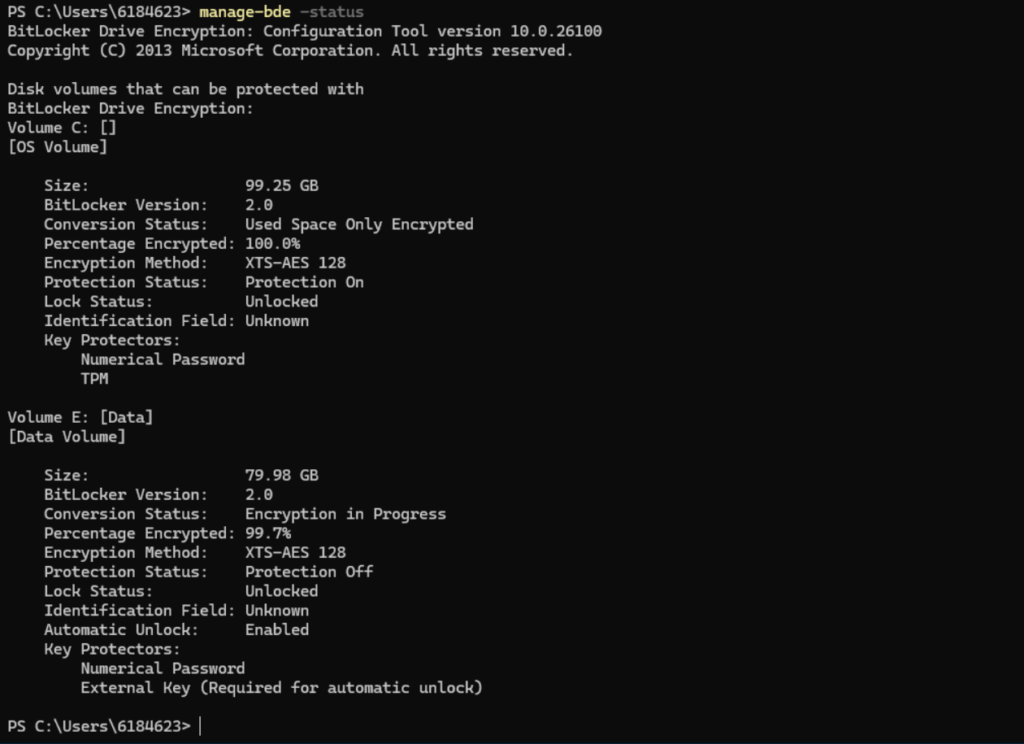Viewport: 1024px width, 744px height.
Task: Click the Volume E: [Data] header
Action: pos(80,417)
